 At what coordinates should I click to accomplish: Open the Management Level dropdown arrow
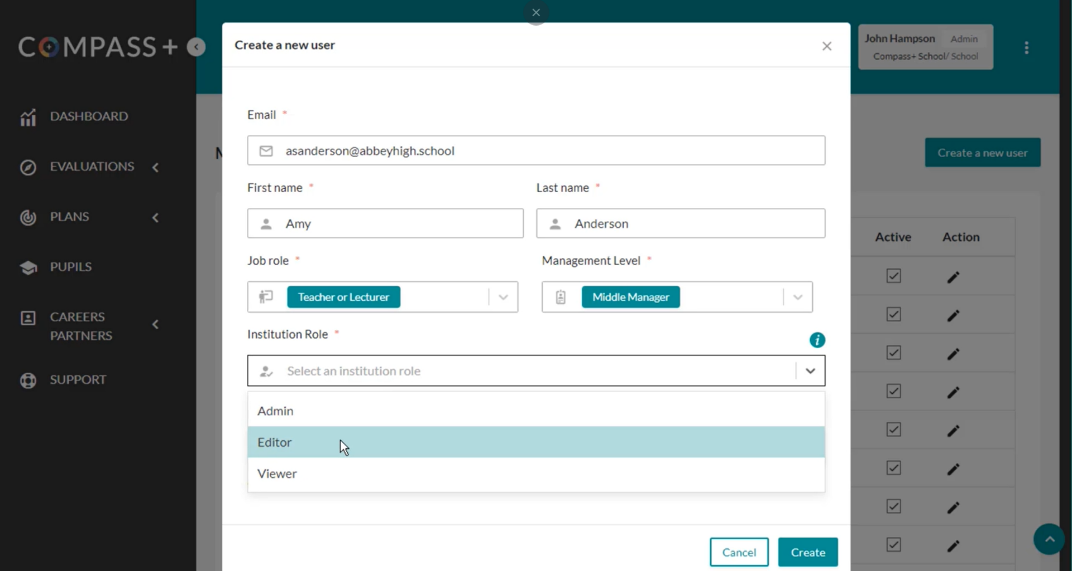pos(797,297)
